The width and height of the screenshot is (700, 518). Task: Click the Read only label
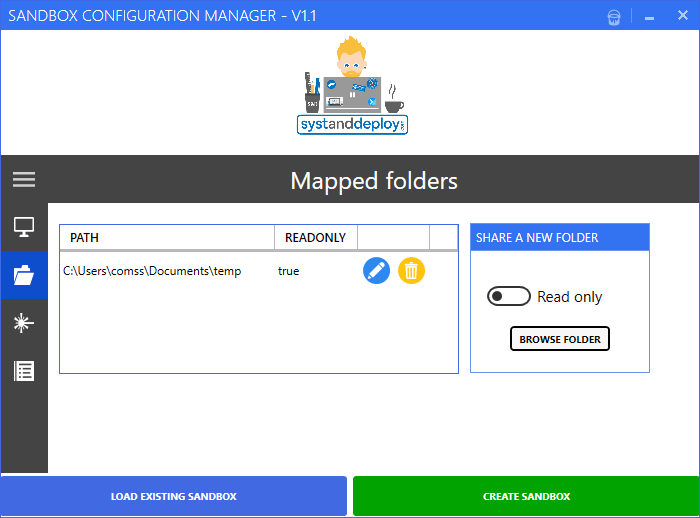pyautogui.click(x=569, y=297)
